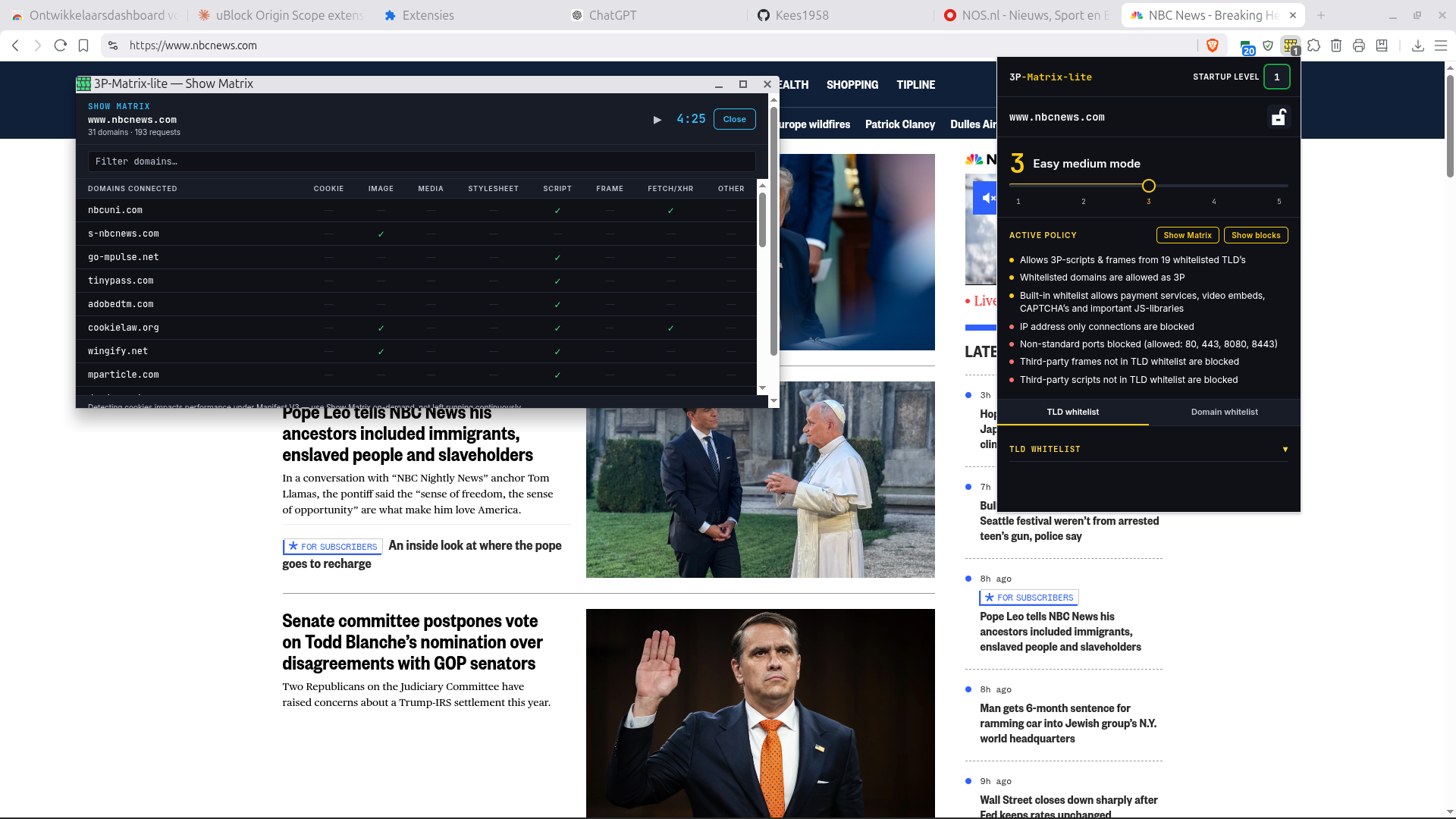Bookmark this page with the bookmark icon

tap(83, 45)
